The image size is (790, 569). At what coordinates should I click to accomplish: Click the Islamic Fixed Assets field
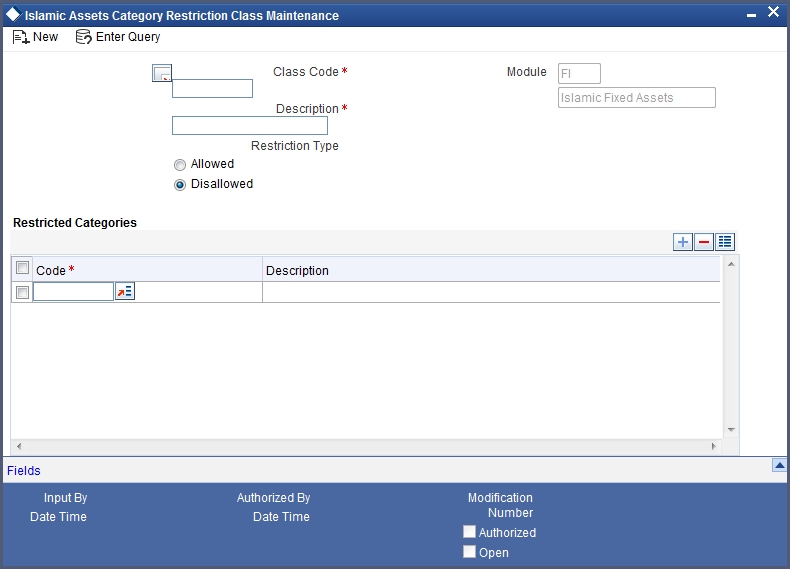click(637, 98)
